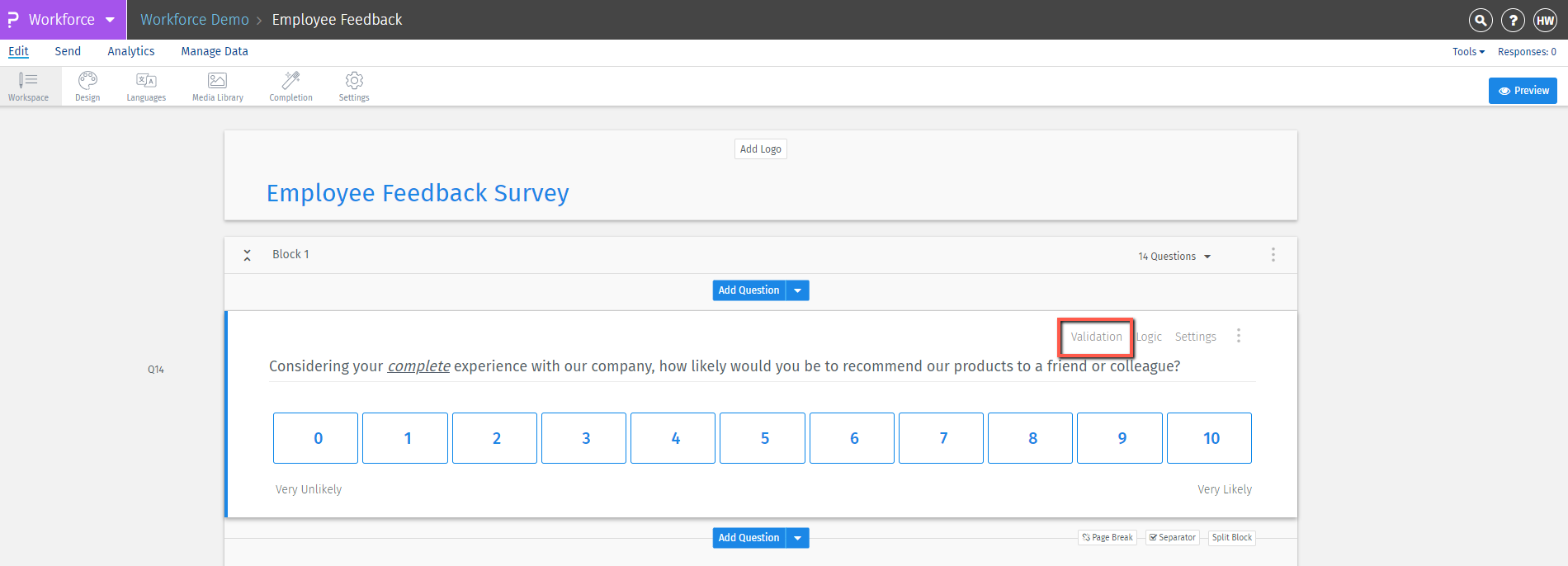Open the Workforce Demo breadcrumb link
The width and height of the screenshot is (1568, 566).
[195, 20]
